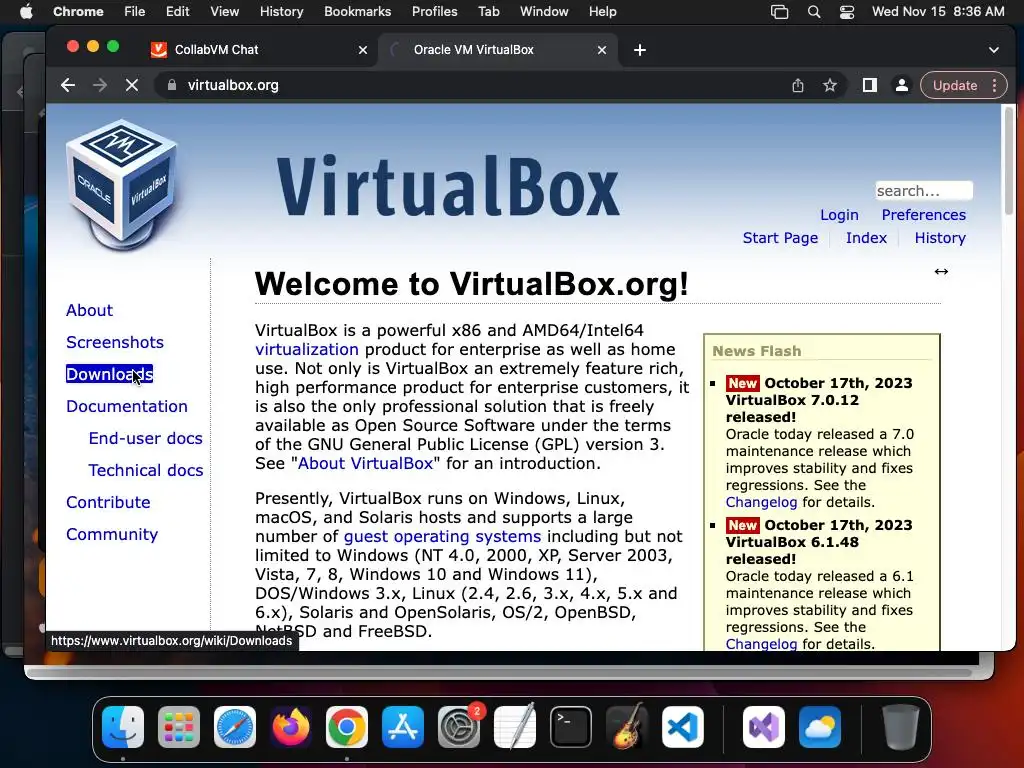Click the Index link
This screenshot has height=768, width=1024.
866,238
